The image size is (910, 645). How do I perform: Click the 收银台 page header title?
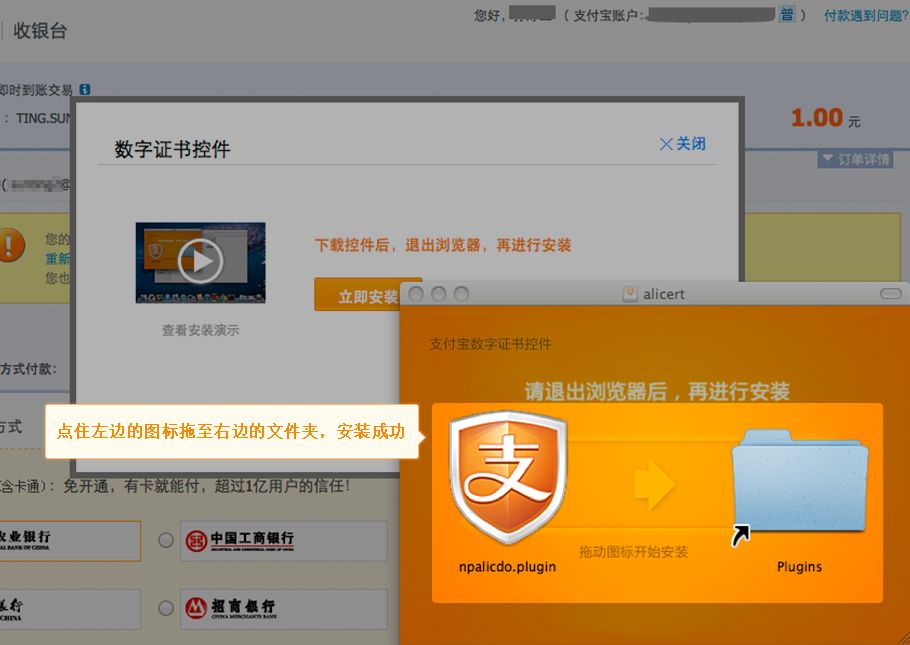(x=40, y=31)
